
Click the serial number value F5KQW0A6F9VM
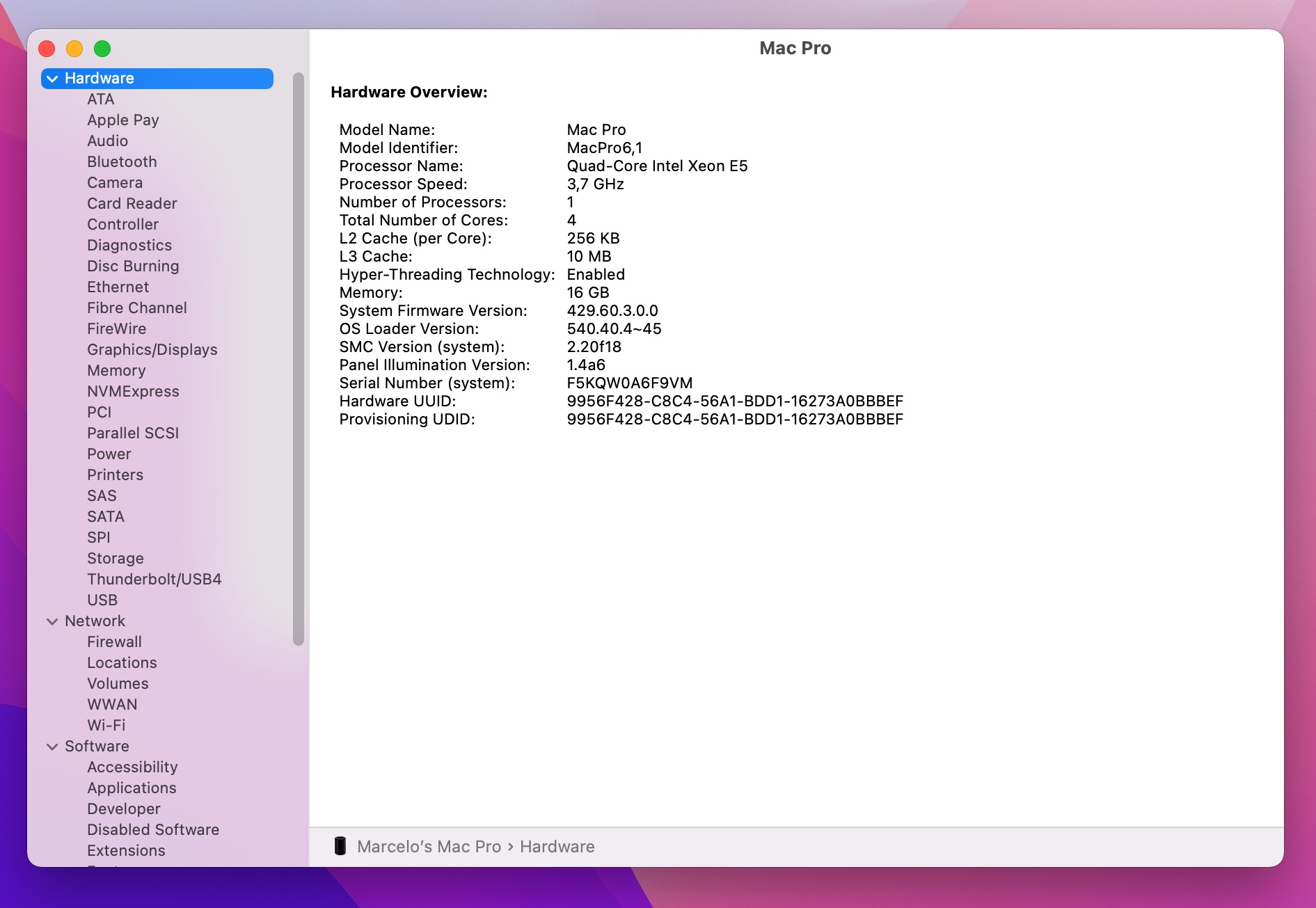[629, 383]
